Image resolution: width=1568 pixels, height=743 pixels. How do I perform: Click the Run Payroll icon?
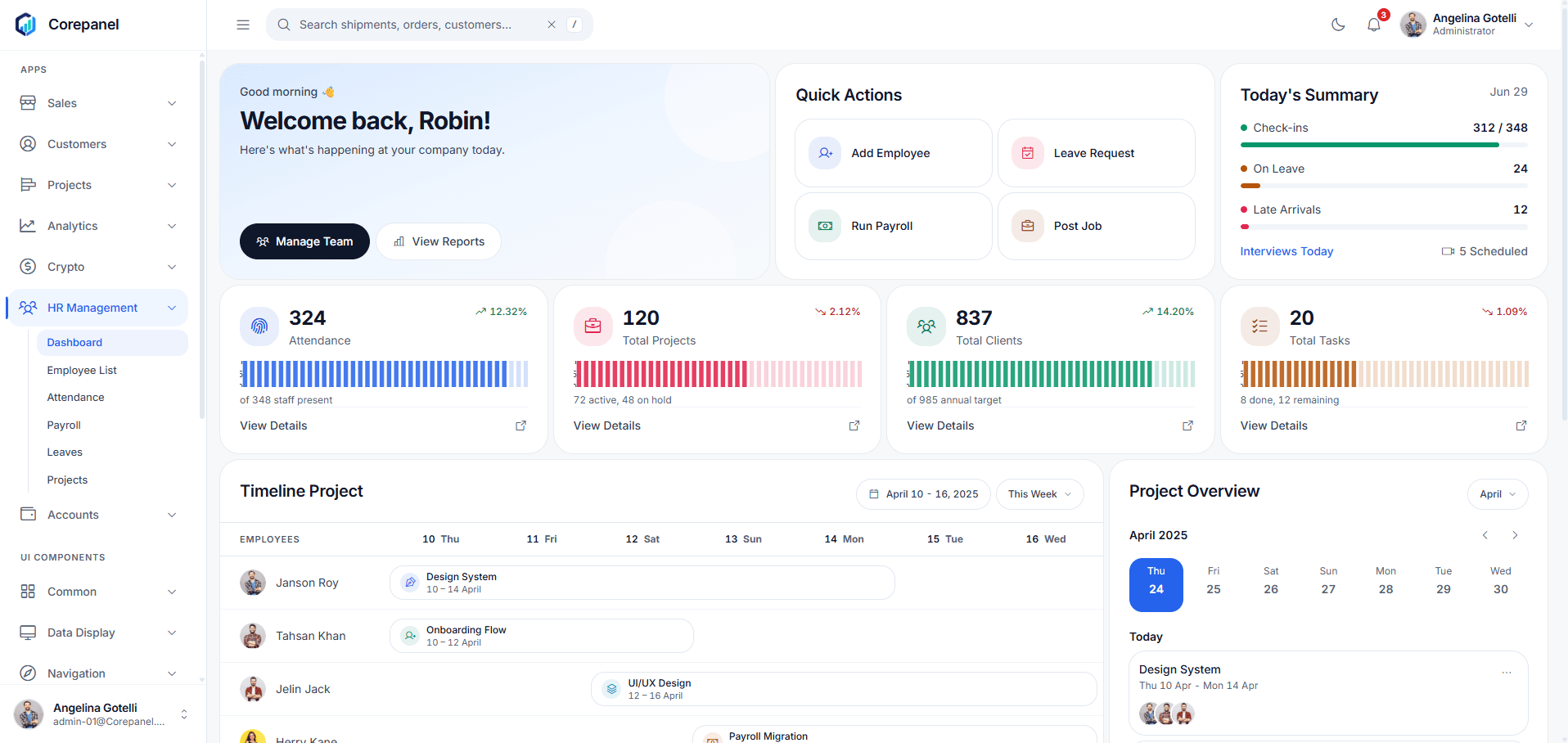[825, 226]
